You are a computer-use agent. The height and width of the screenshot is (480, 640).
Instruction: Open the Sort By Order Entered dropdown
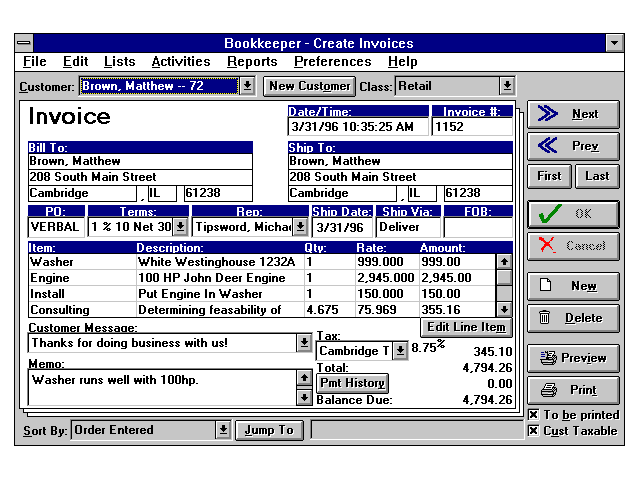coord(223,430)
